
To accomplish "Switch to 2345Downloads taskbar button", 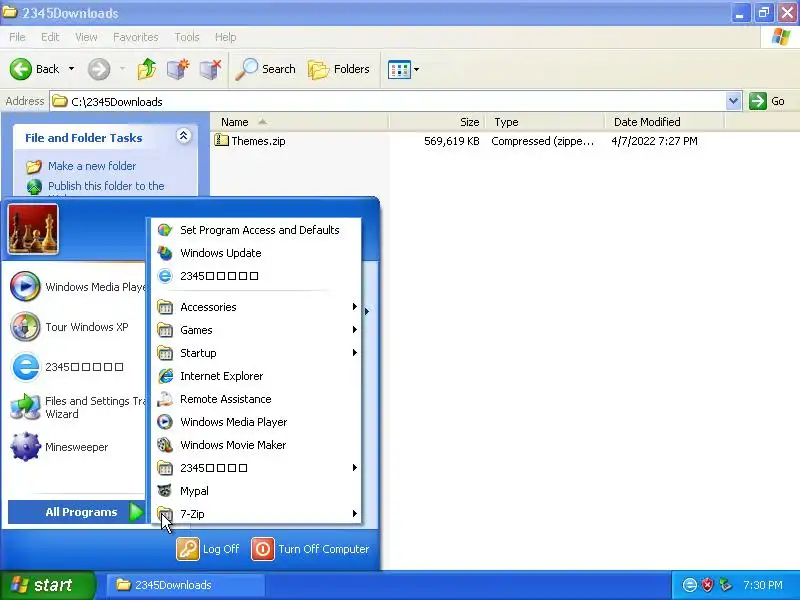I will point(186,585).
